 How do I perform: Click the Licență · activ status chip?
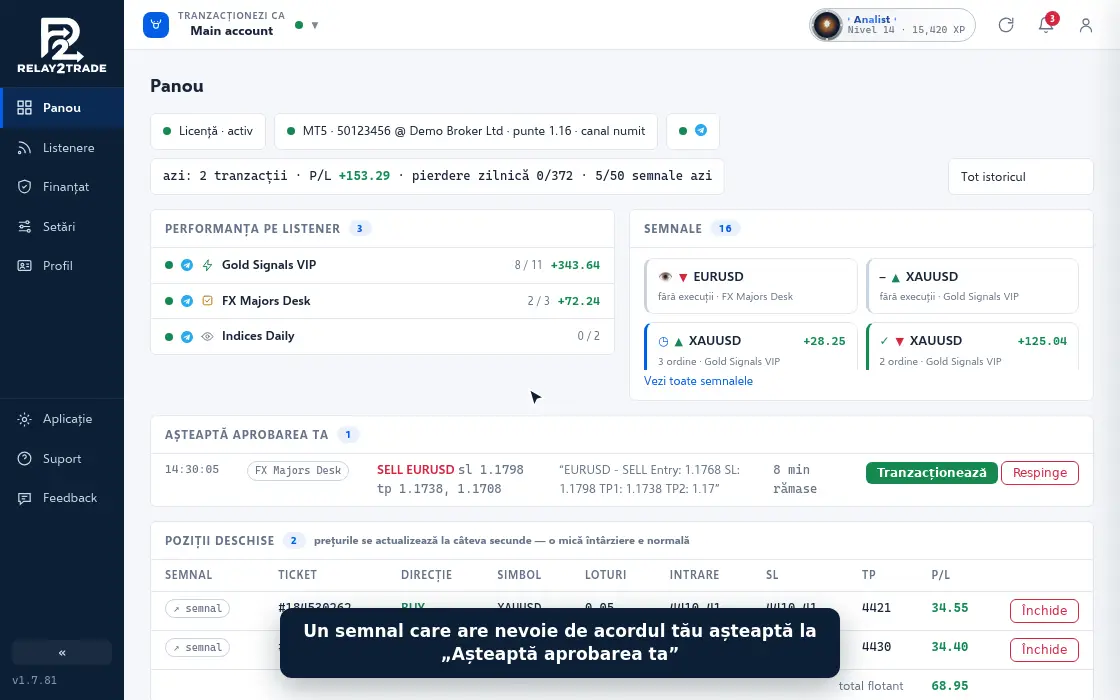[x=208, y=131]
